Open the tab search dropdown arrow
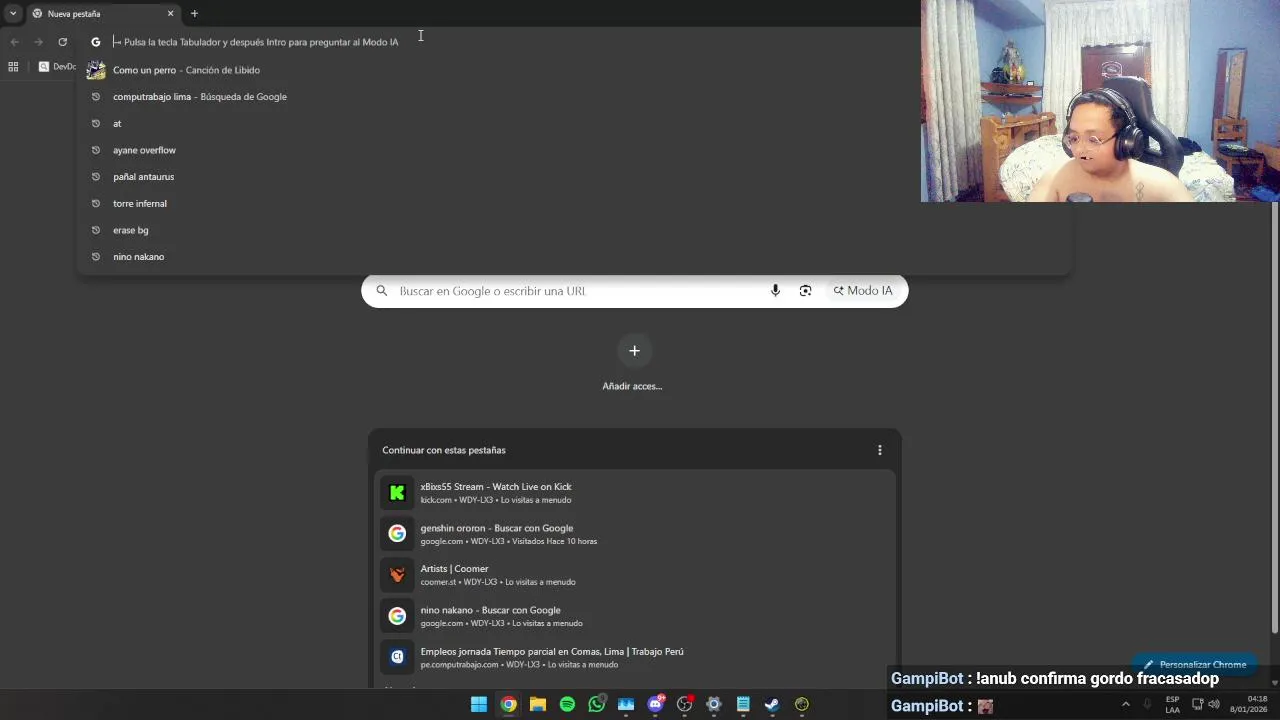 coord(13,14)
